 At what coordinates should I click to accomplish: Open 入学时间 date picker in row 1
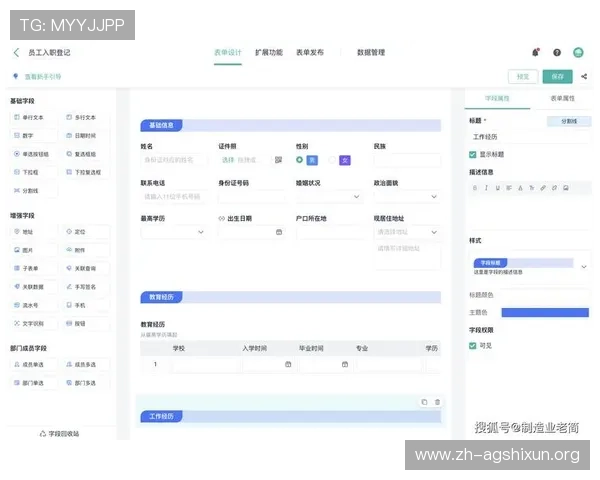pyautogui.click(x=288, y=364)
